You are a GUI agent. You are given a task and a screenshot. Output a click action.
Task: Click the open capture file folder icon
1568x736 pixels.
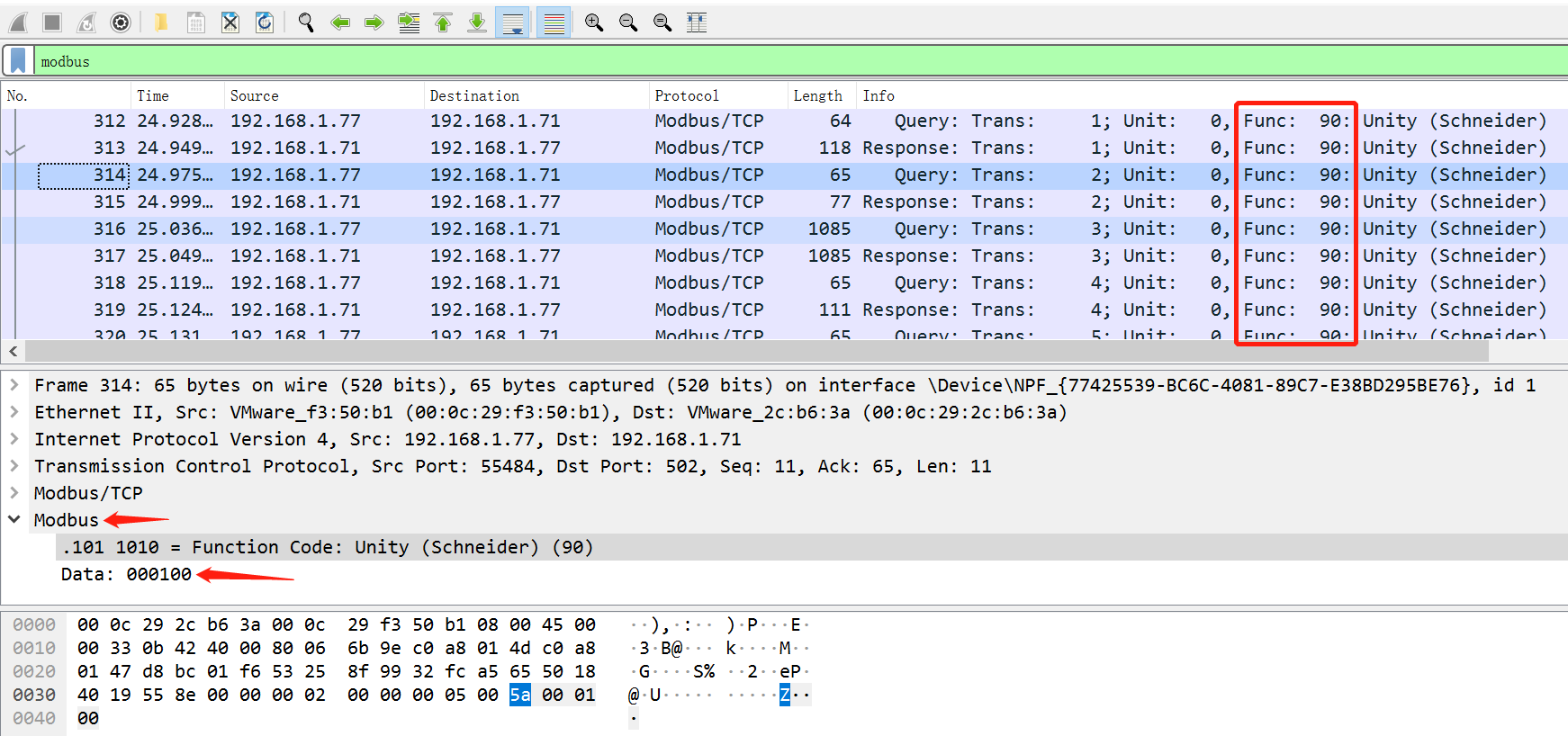click(161, 22)
